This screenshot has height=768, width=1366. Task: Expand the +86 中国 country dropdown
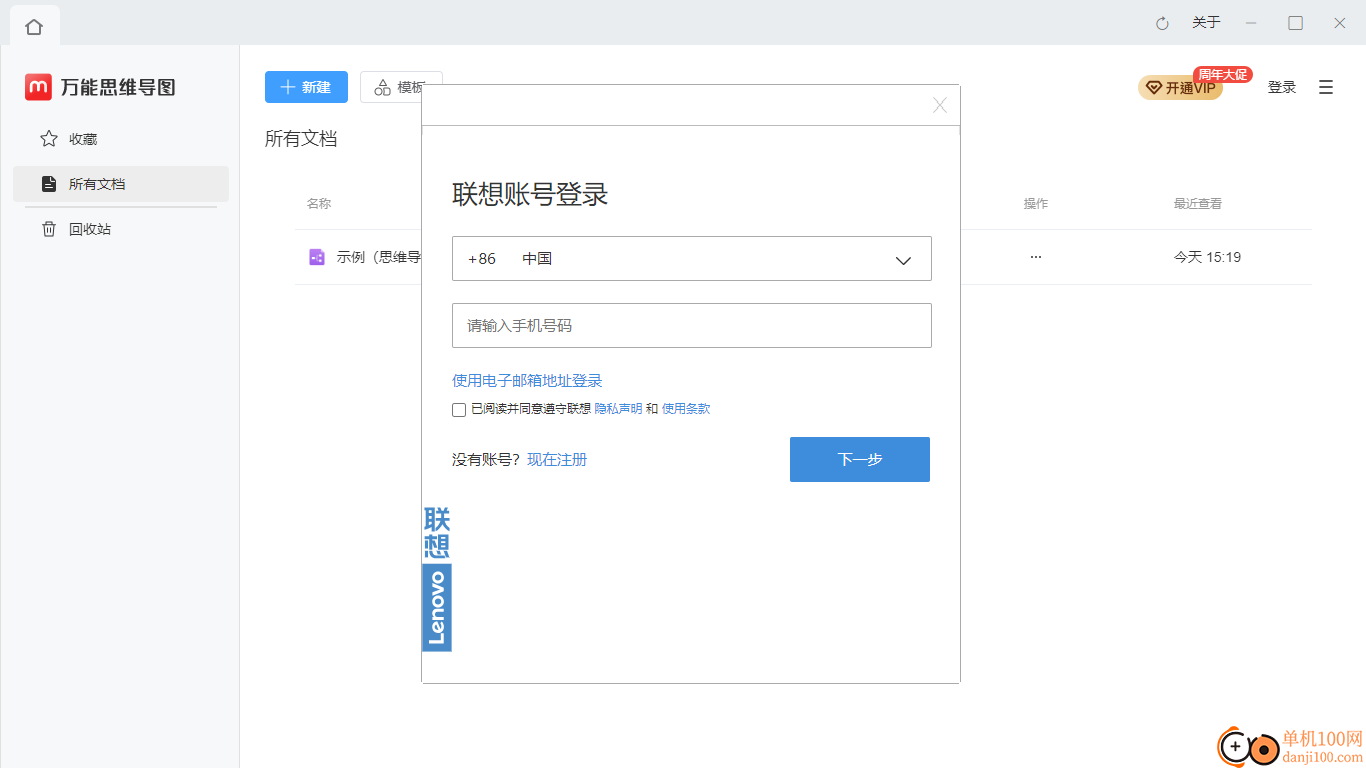(692, 259)
